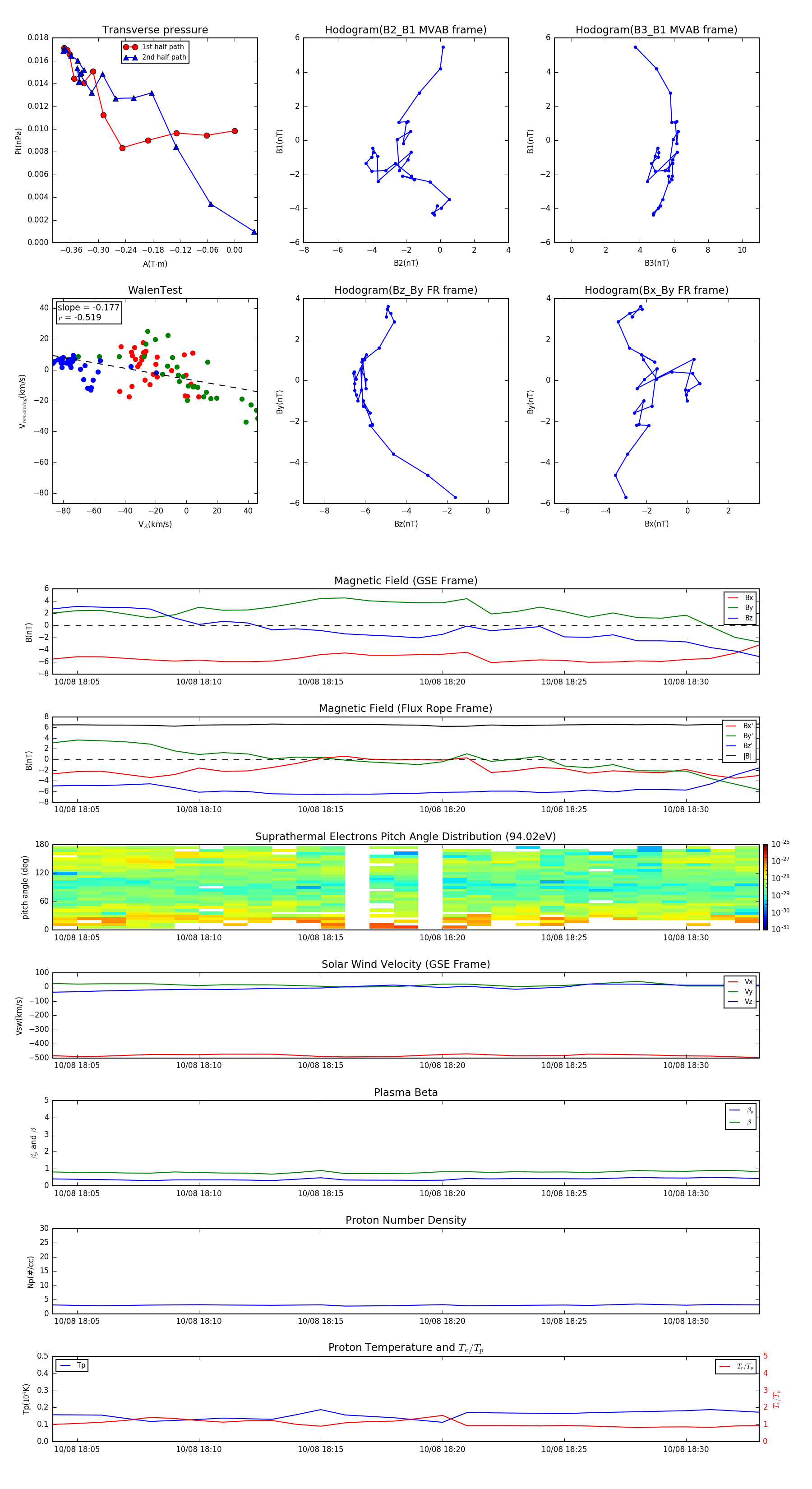Image resolution: width=812 pixels, height=1489 pixels.
Task: Click the 'By' legend entry in GSE panel
Action: coord(741,607)
